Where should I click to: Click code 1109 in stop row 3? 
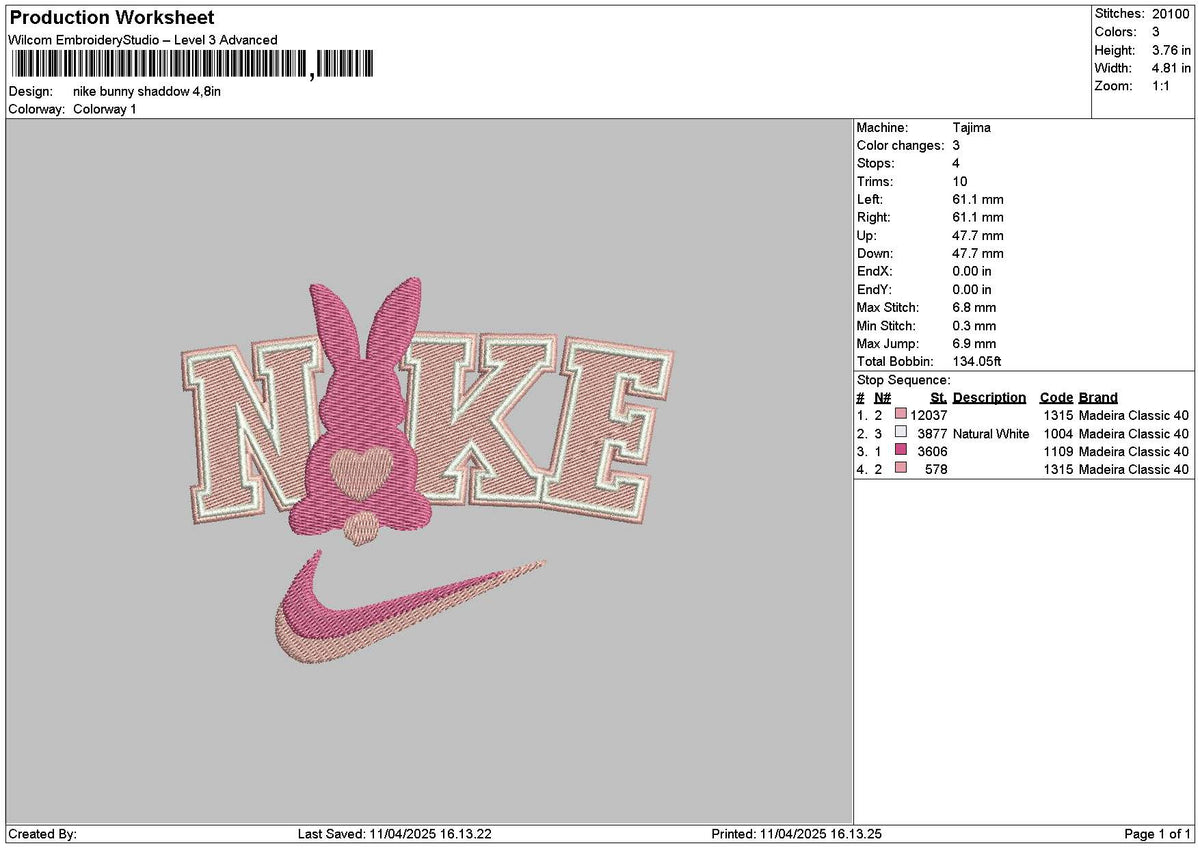tap(1057, 451)
